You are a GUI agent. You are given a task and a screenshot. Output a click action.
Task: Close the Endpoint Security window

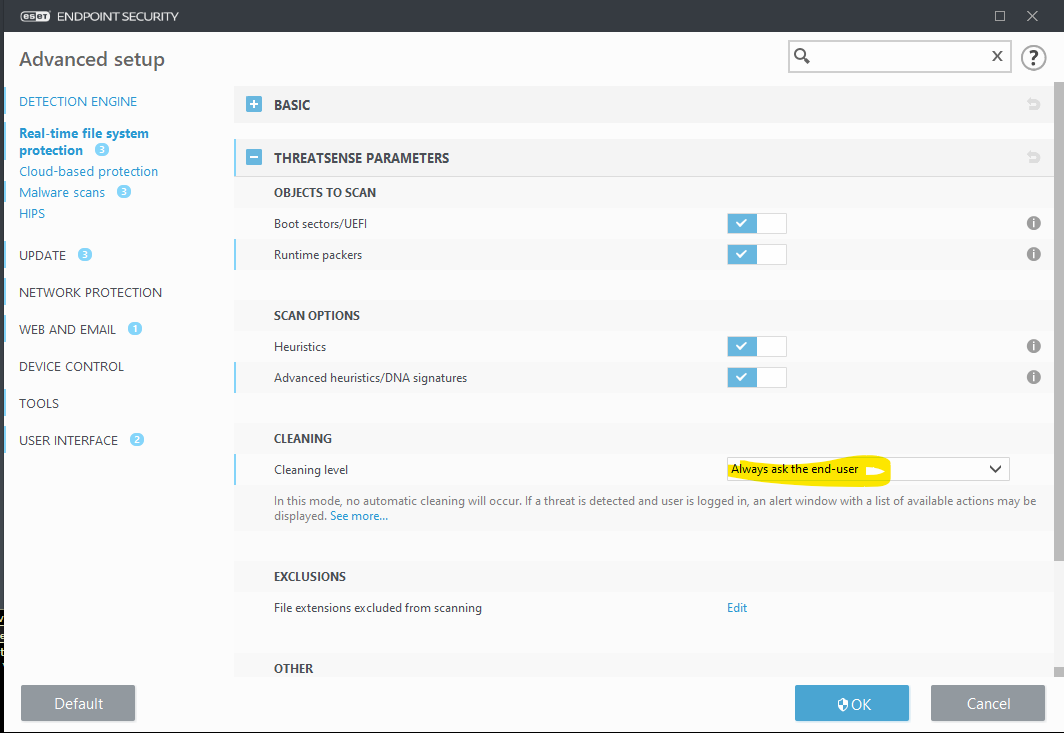pos(1032,16)
